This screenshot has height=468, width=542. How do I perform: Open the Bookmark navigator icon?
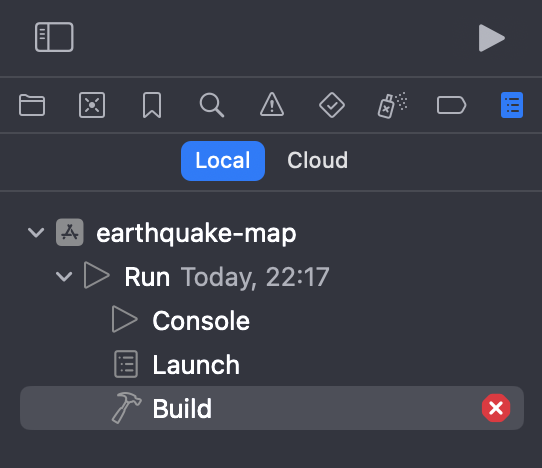[152, 105]
